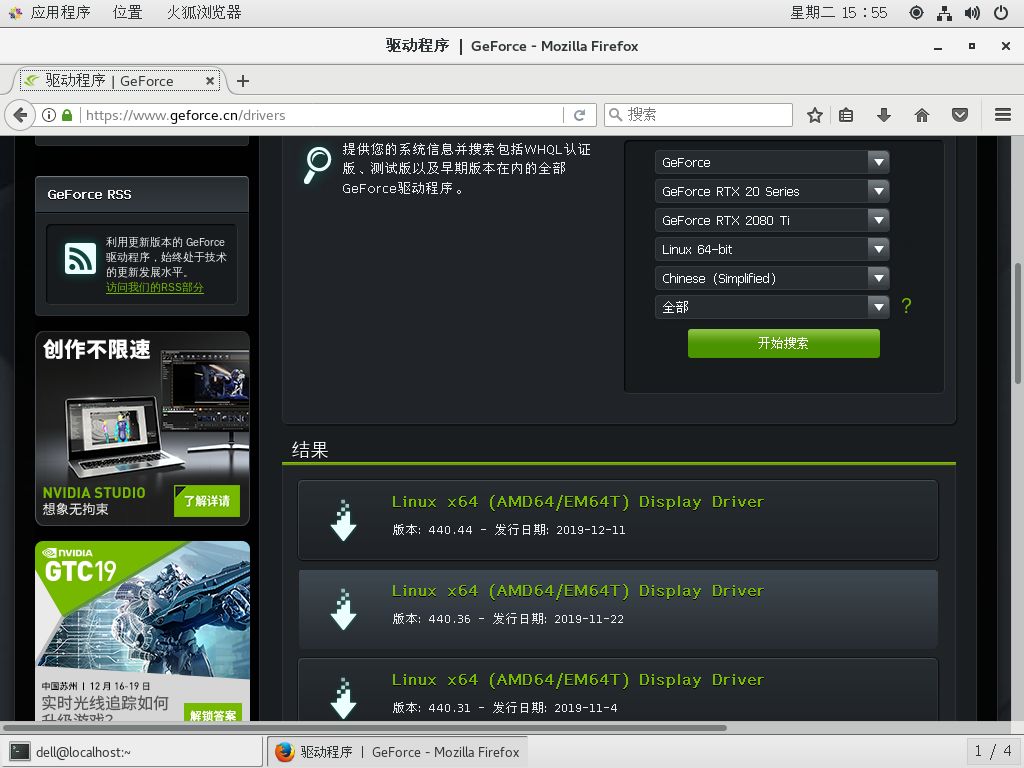Click the RSS feed icon in GeForce RSS box
Screen dimensions: 1024x768
click(x=80, y=258)
